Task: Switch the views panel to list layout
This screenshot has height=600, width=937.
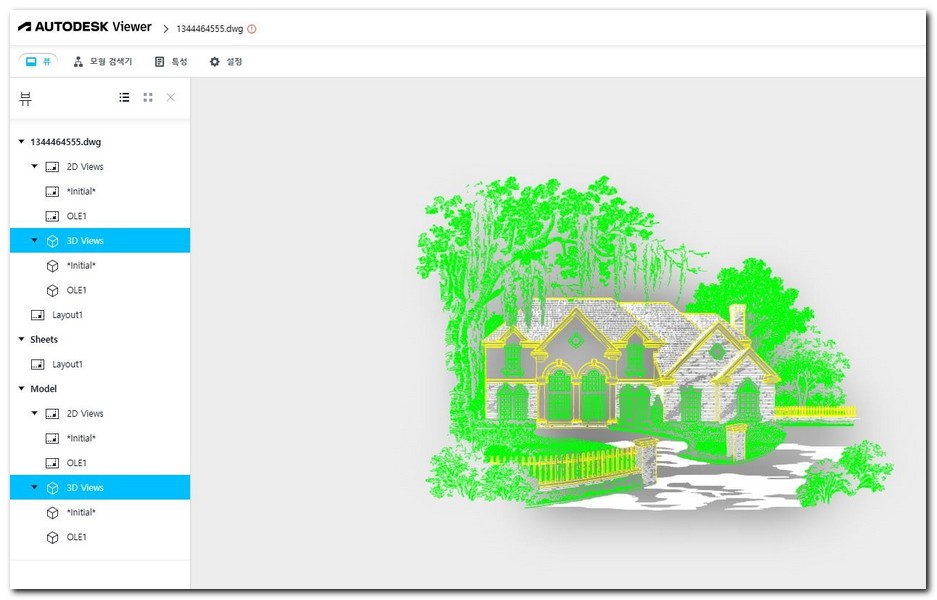Action: point(124,97)
